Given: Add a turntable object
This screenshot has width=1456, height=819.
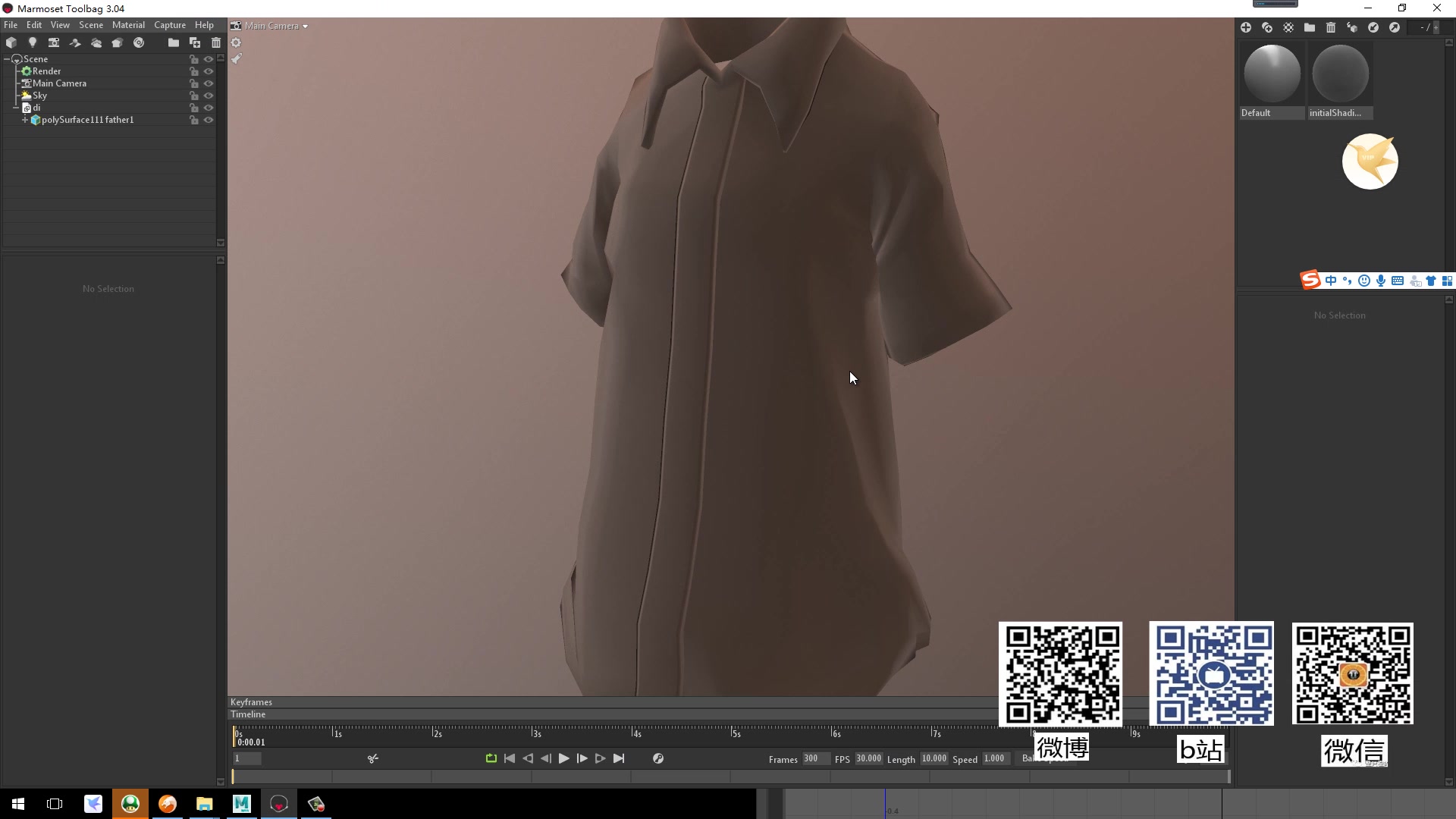Looking at the screenshot, I should [x=138, y=42].
